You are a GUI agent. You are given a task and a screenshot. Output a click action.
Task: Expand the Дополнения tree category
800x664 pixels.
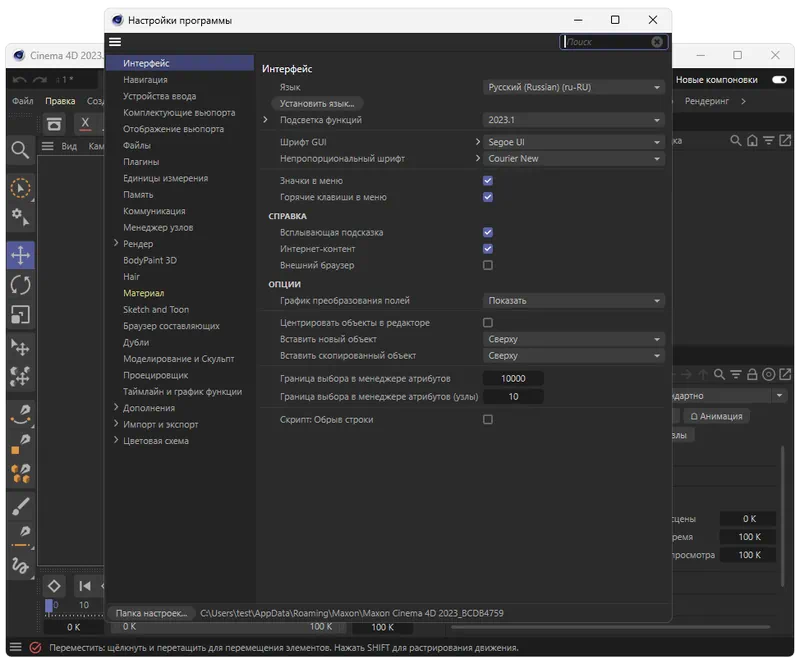[116, 407]
